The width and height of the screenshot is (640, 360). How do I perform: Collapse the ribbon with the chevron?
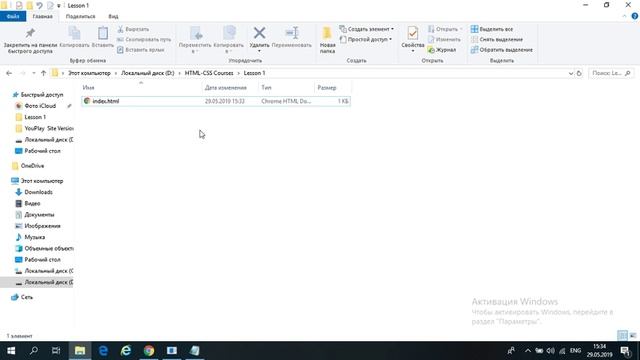click(x=624, y=16)
